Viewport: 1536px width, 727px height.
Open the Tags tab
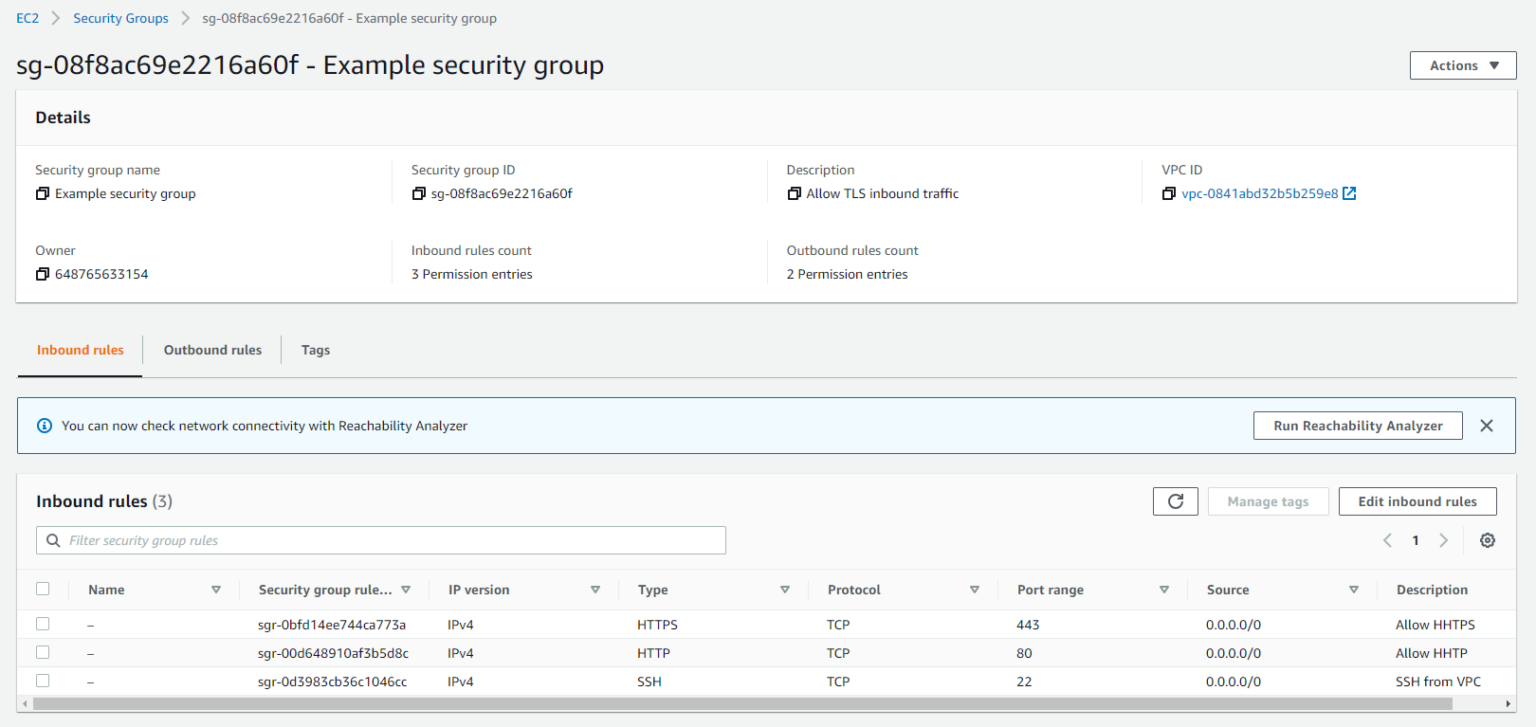click(315, 349)
